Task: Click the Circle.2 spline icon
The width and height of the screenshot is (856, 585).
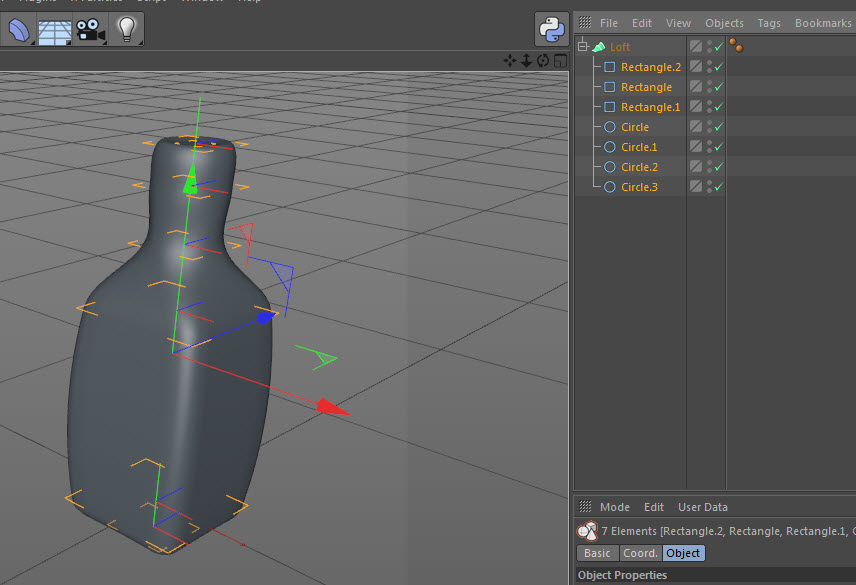Action: coord(610,167)
